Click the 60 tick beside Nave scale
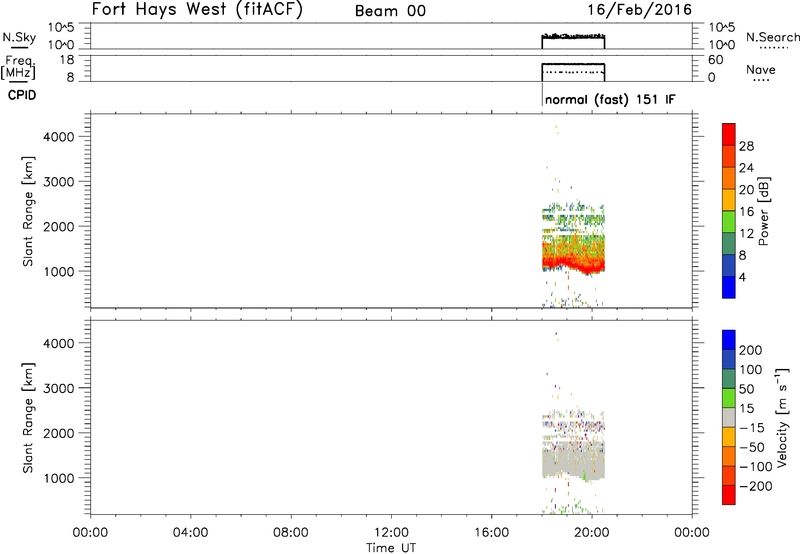Viewport: 800px width, 554px height. (716, 60)
